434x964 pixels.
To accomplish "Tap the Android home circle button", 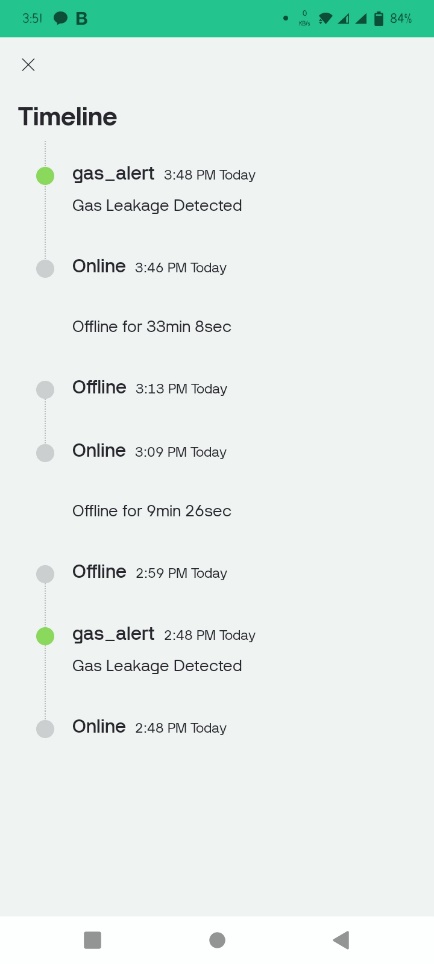I will point(217,940).
